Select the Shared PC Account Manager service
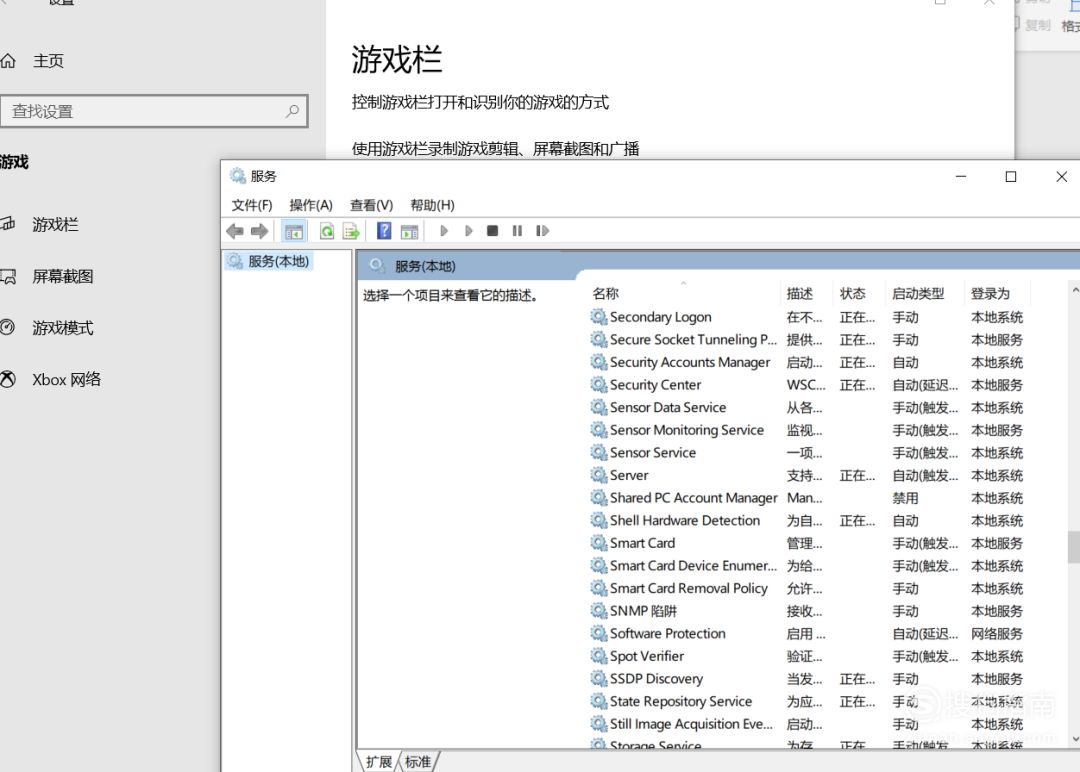 [x=693, y=498]
